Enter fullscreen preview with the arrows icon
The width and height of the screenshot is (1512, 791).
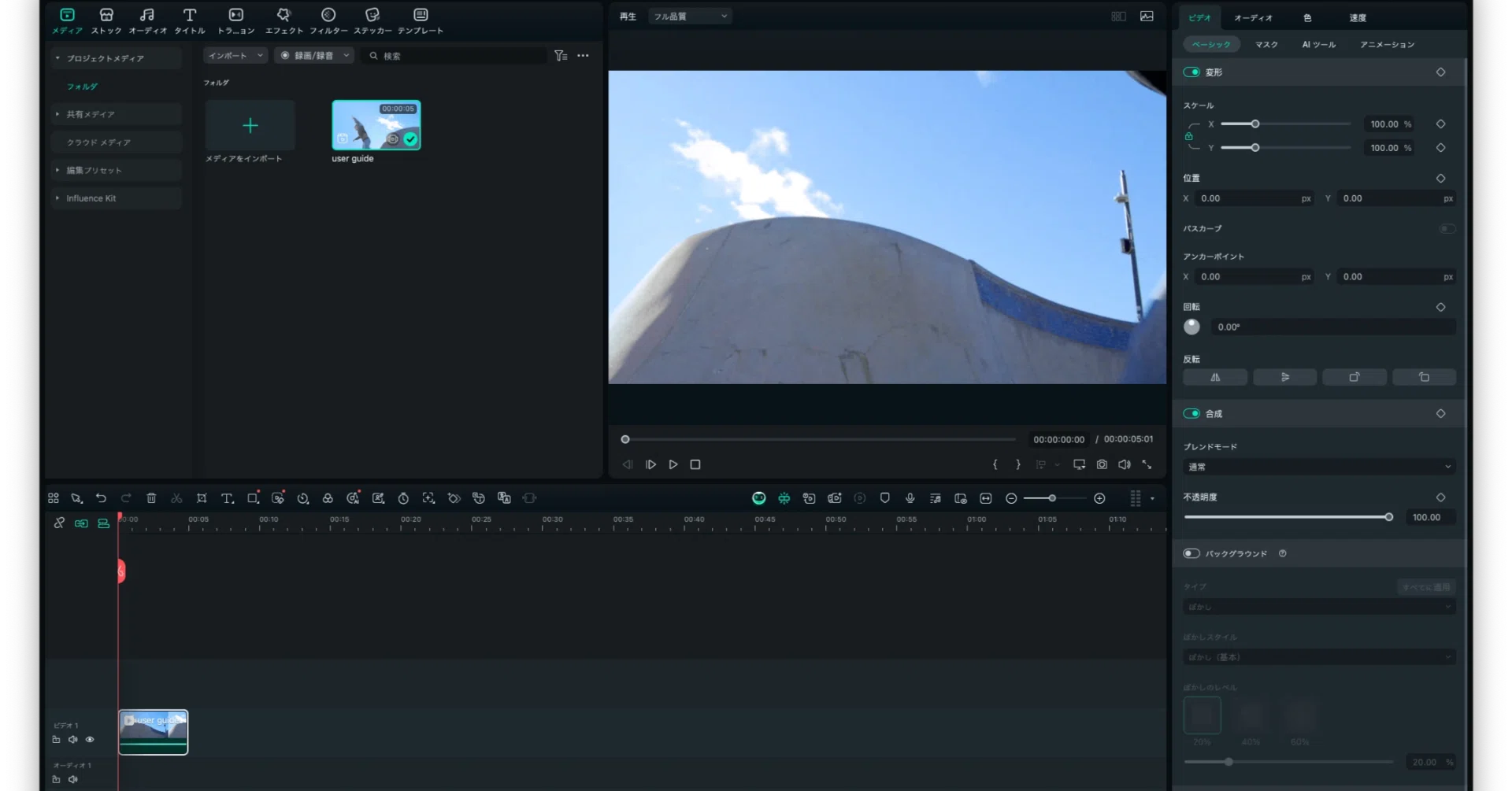(x=1147, y=464)
